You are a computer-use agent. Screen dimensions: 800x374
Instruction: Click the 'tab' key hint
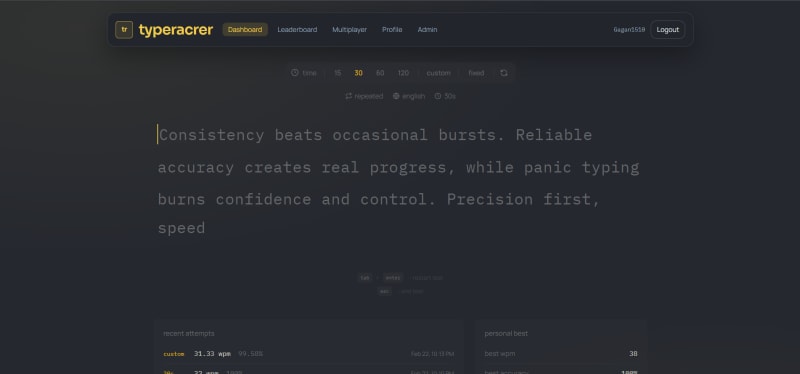[x=364, y=278]
